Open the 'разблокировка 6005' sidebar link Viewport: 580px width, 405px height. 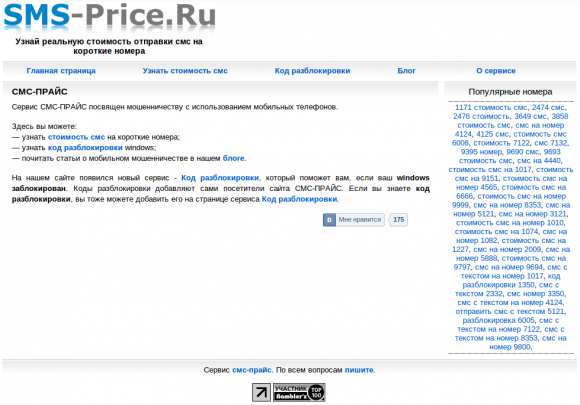tap(498, 320)
